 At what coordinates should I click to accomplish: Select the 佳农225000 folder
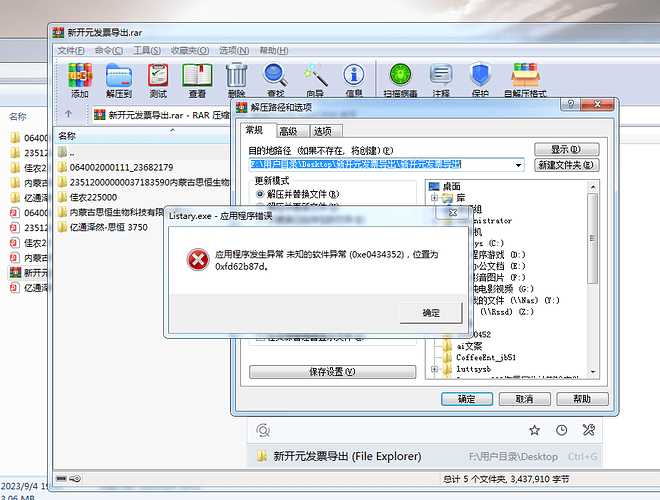tap(93, 197)
